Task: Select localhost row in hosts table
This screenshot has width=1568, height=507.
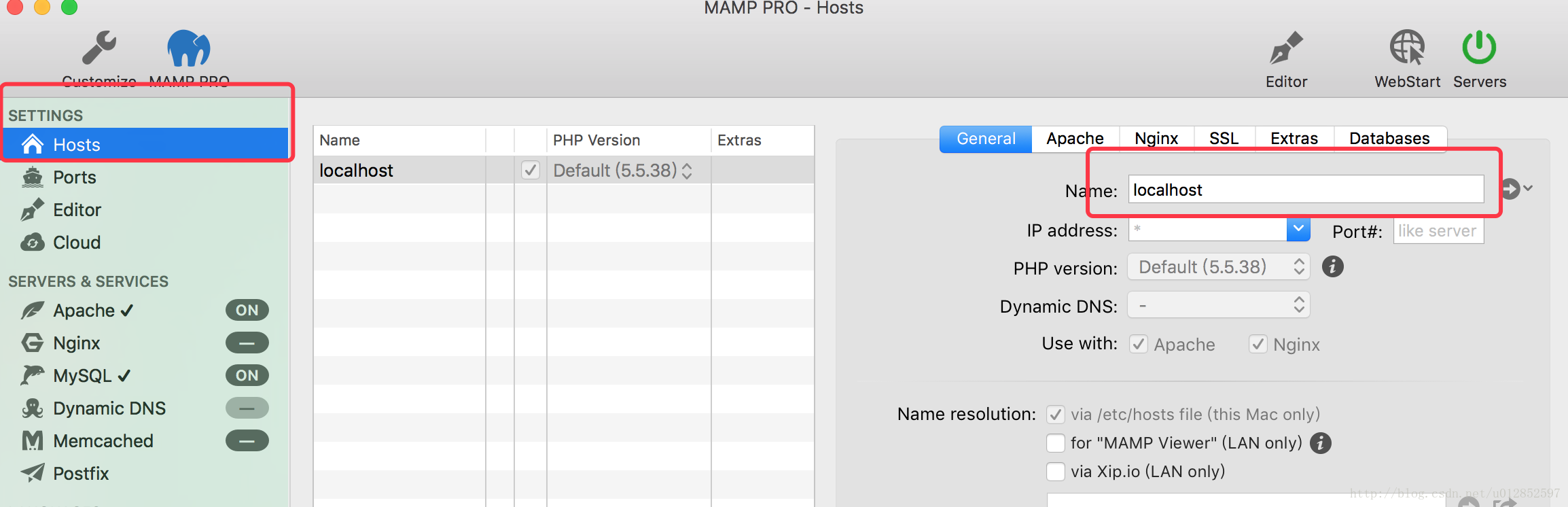Action: click(x=563, y=170)
